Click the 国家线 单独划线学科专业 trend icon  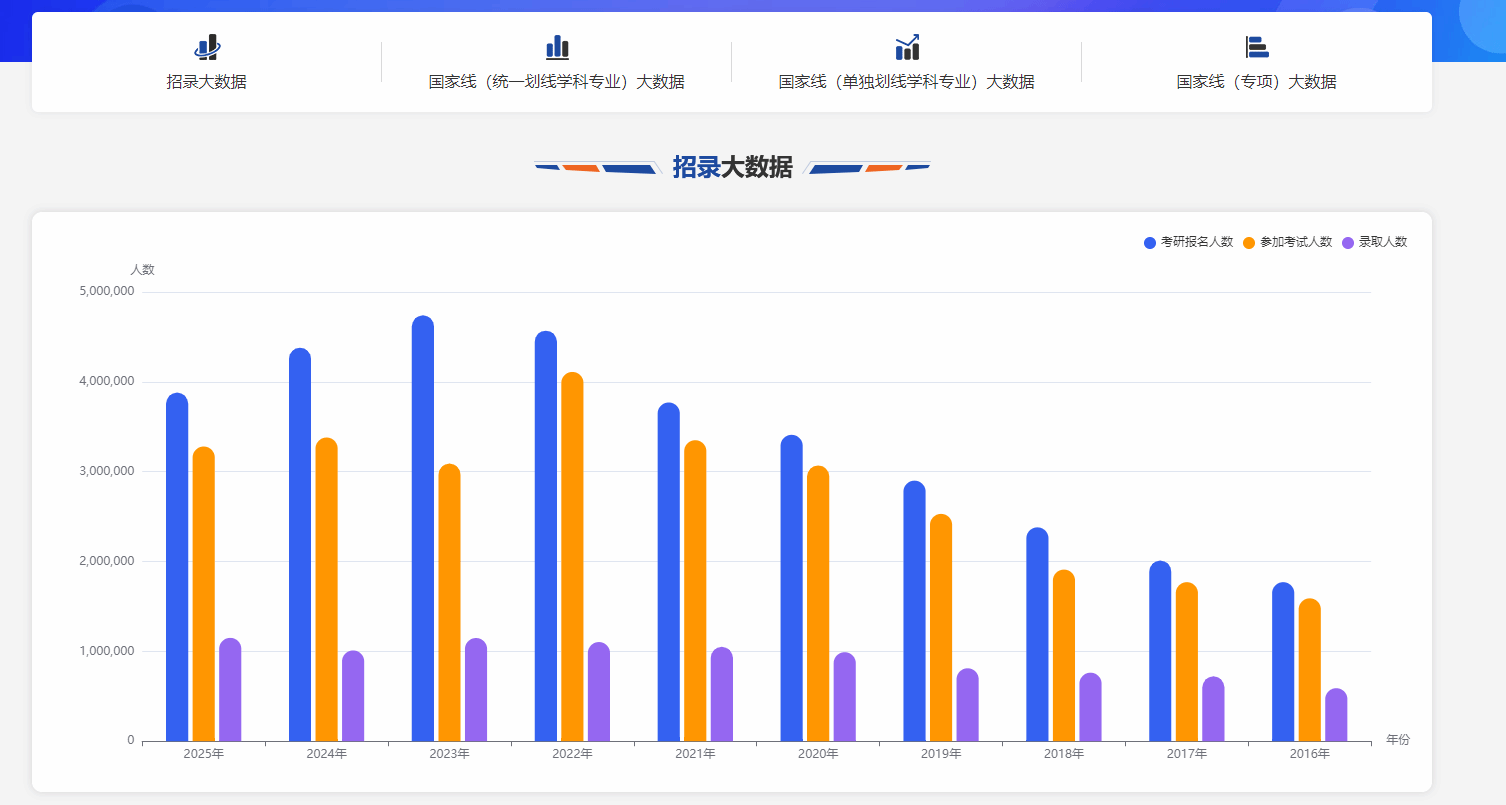pos(907,47)
